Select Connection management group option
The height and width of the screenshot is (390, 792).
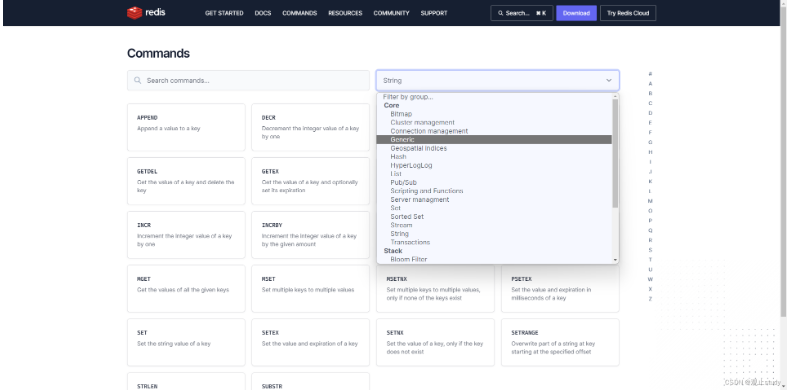pos(493,131)
